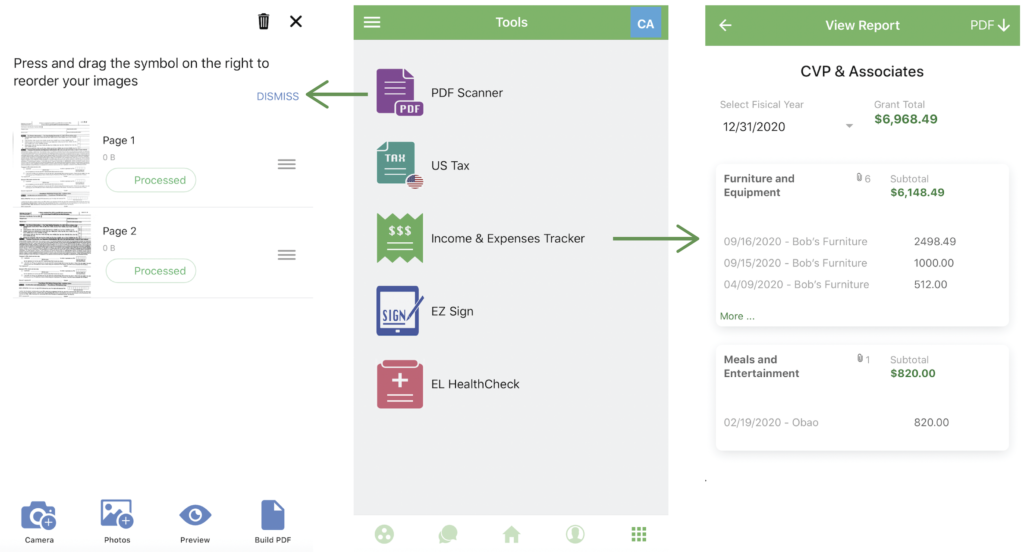
Task: Click the $820.00 subtotal value
Action: (x=913, y=374)
